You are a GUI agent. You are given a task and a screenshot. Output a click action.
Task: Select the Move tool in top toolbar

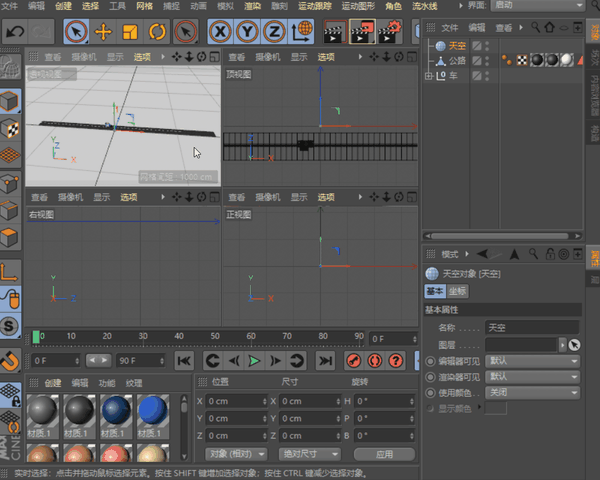coord(103,33)
